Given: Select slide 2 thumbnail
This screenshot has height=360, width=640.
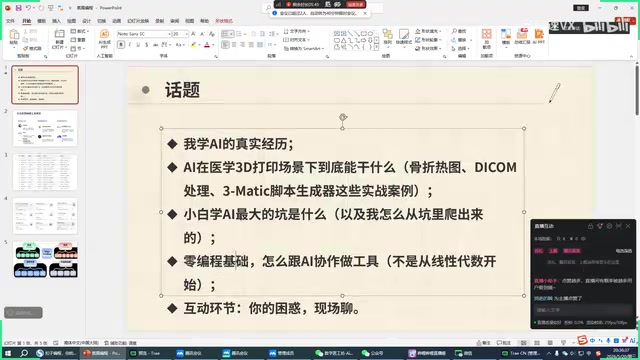Looking at the screenshot, I should pos(45,128).
